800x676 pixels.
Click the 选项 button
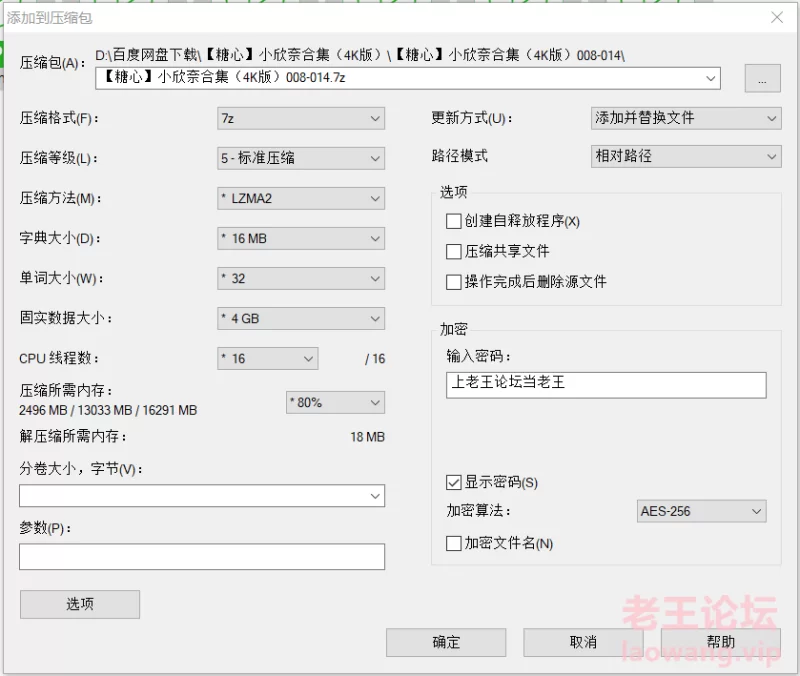click(x=80, y=605)
